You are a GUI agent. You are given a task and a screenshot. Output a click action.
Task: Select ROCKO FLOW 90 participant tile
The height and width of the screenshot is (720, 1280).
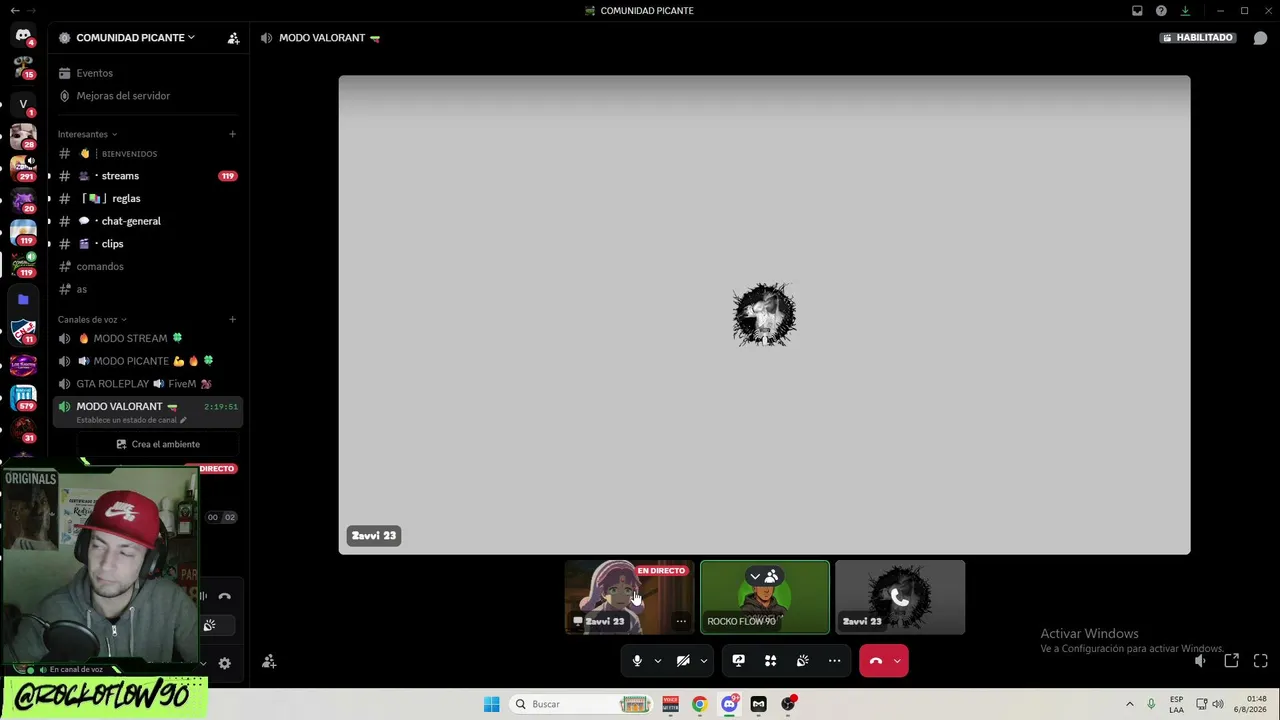click(x=765, y=597)
